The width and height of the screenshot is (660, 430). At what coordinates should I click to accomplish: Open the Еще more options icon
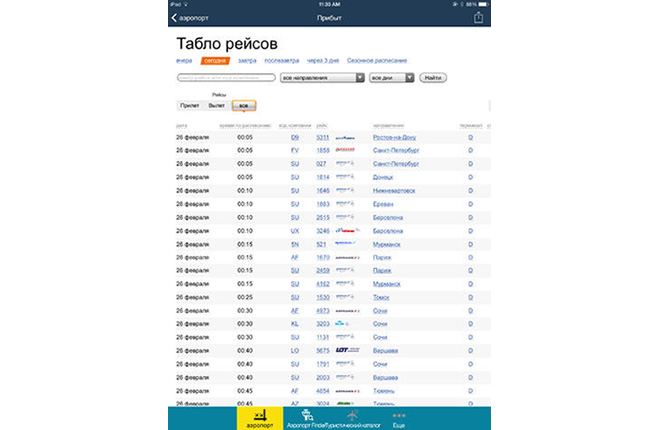(399, 414)
